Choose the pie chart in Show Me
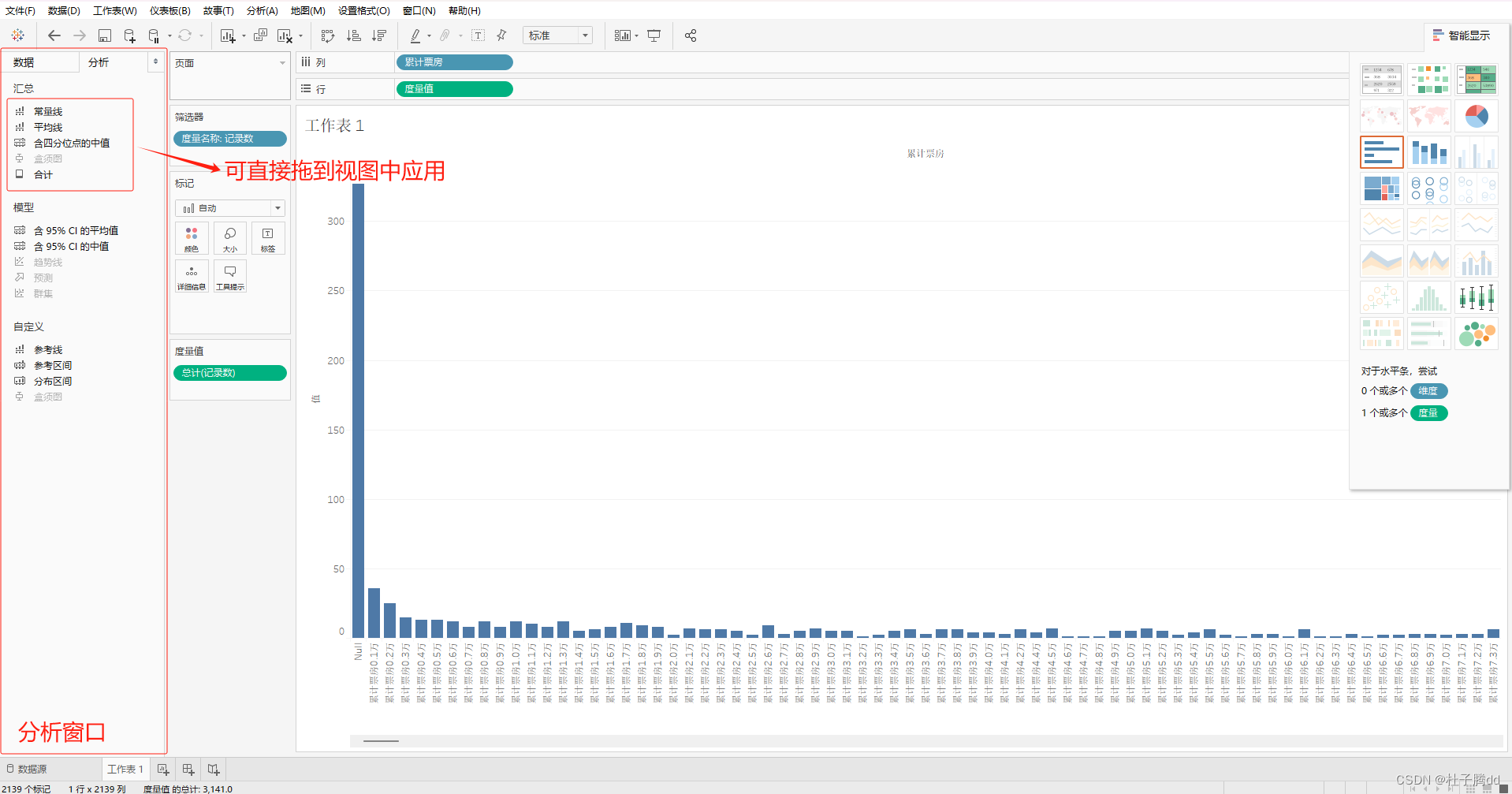Viewport: 1512px width, 794px height. tap(1476, 116)
